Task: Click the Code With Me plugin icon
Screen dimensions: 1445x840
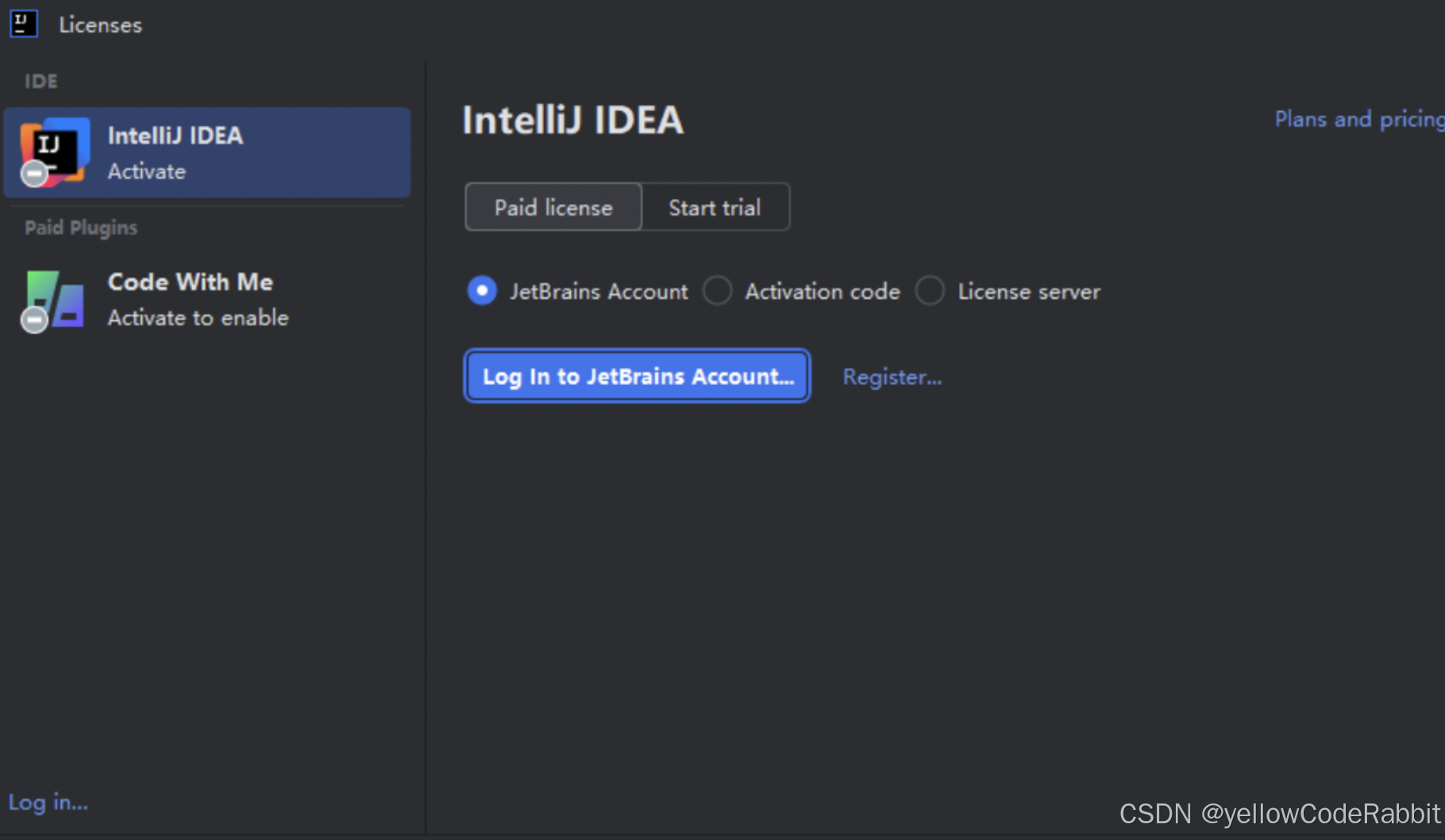Action: pos(52,301)
